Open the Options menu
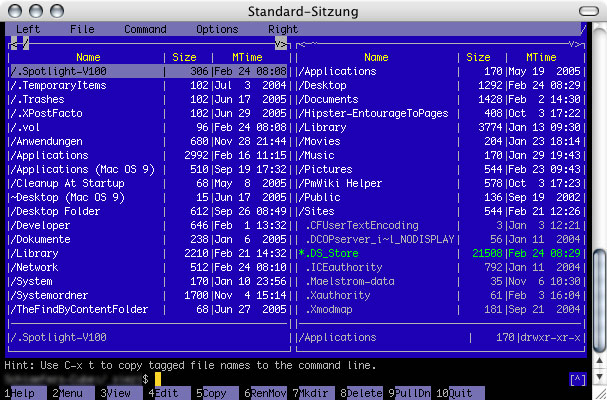 [217, 30]
